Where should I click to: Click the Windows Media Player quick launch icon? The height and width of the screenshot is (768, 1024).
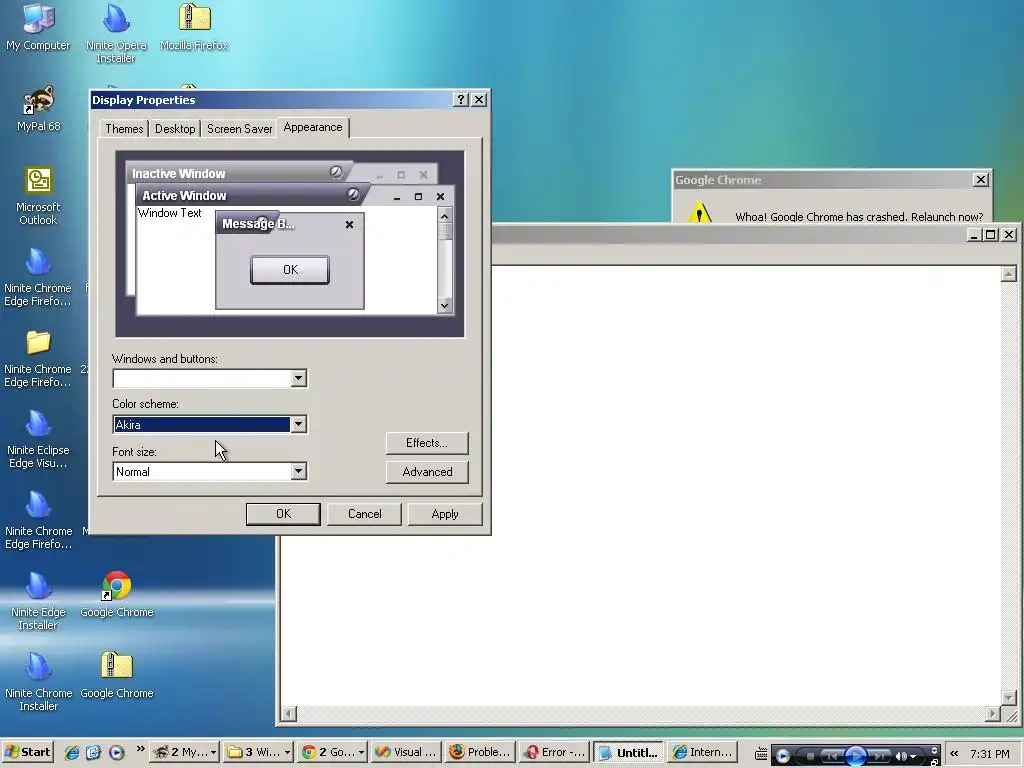tap(116, 752)
